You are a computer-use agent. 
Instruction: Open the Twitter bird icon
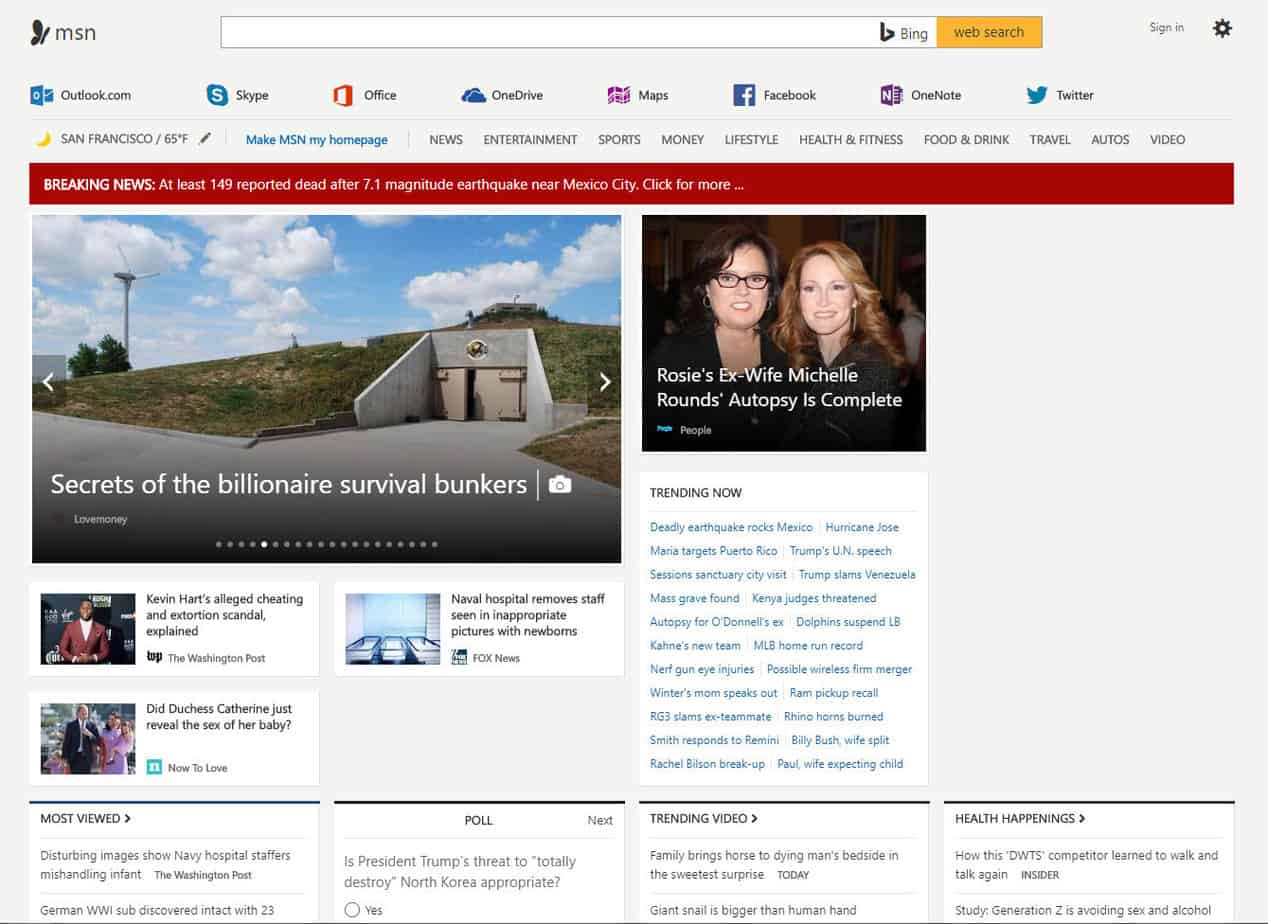[1037, 96]
